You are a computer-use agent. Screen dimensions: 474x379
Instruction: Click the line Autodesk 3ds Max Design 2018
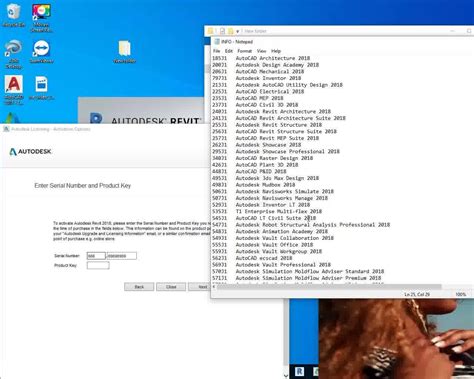(265, 178)
